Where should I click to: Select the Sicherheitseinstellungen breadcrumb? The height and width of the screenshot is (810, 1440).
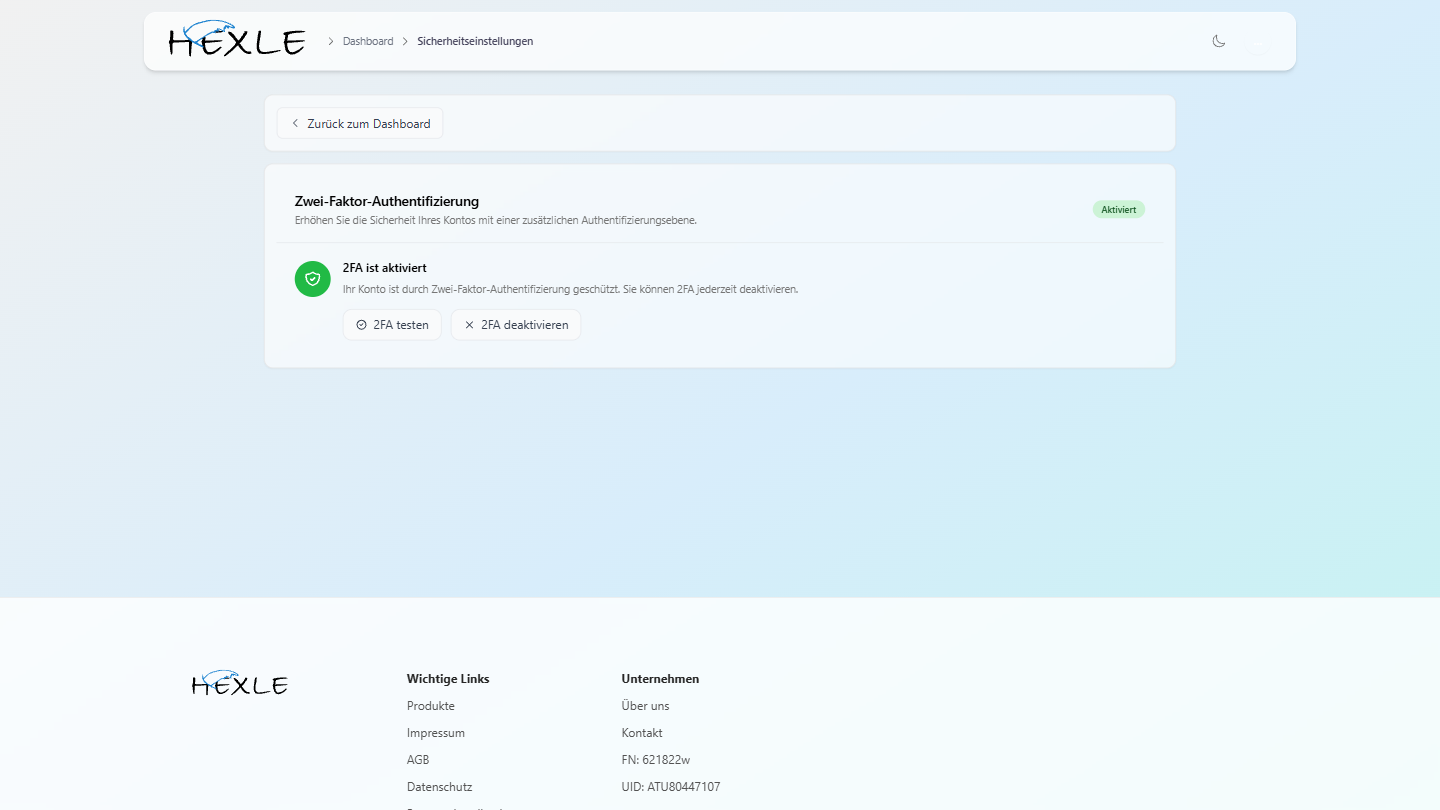coord(475,41)
